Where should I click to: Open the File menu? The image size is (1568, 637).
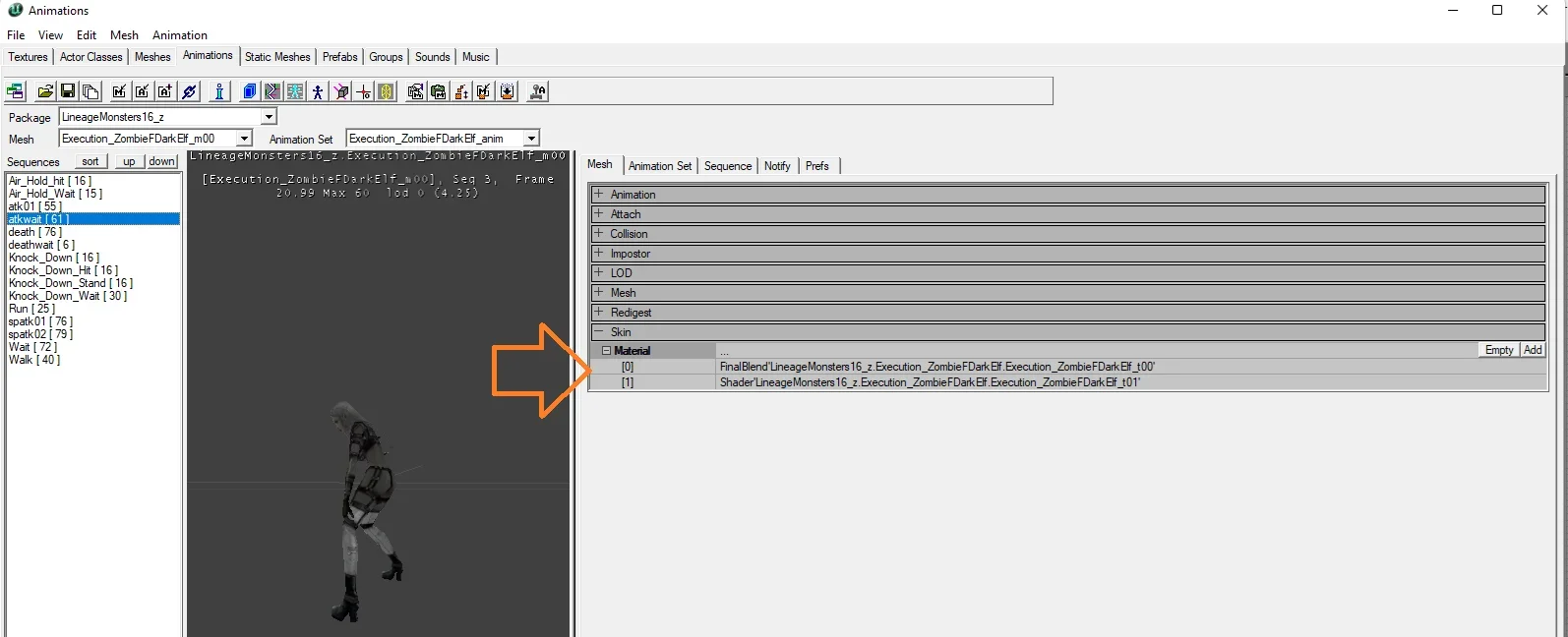[16, 34]
